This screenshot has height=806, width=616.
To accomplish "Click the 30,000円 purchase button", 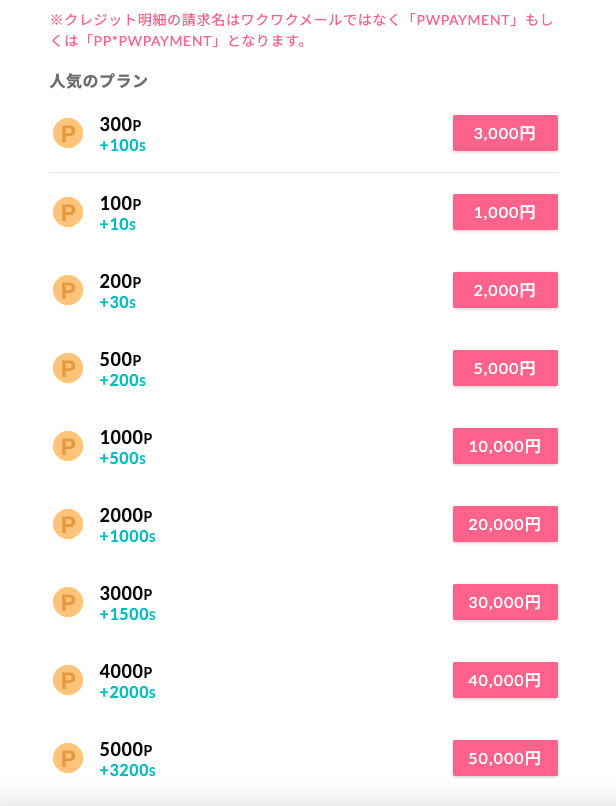I will tap(505, 602).
